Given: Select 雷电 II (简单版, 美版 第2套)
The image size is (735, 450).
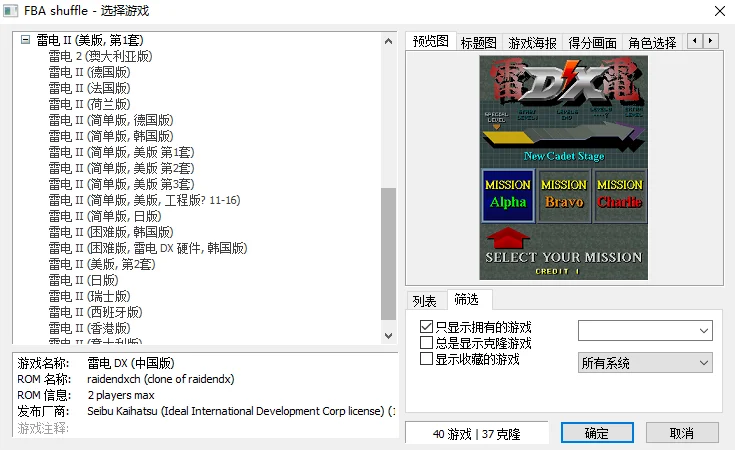Looking at the screenshot, I should tap(121, 168).
